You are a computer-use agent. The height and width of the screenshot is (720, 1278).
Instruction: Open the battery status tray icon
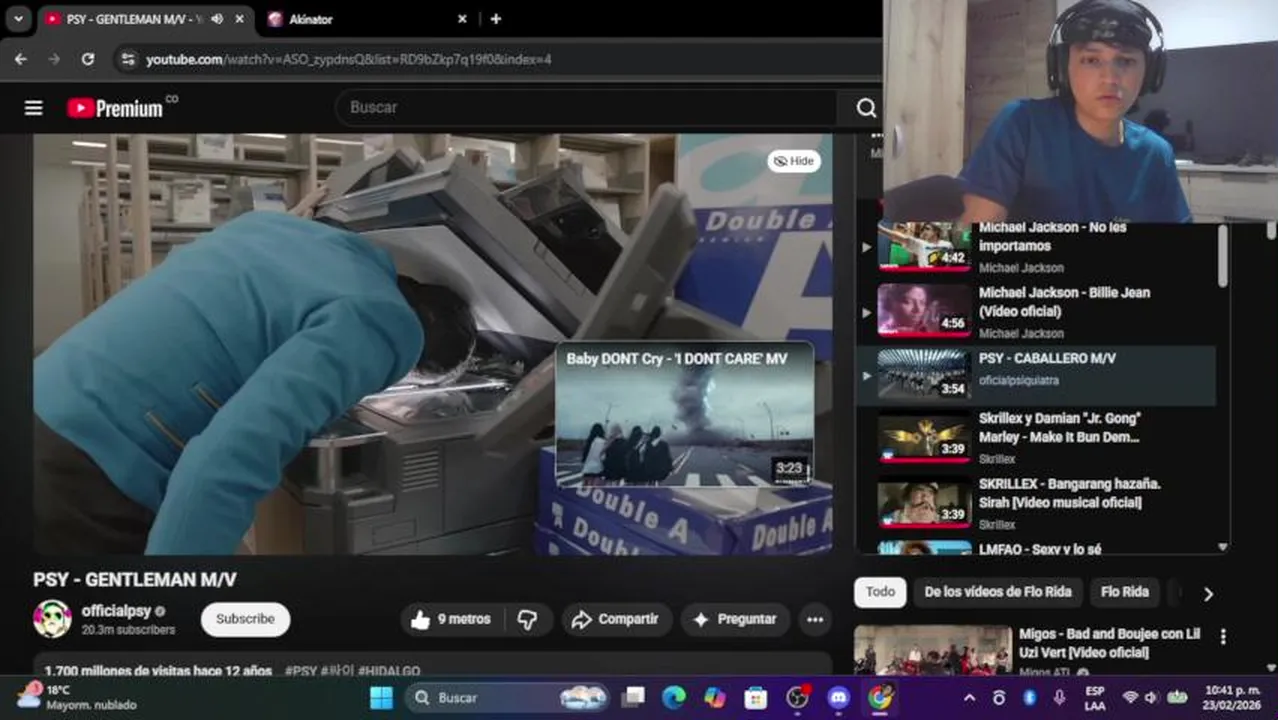pos(1178,698)
